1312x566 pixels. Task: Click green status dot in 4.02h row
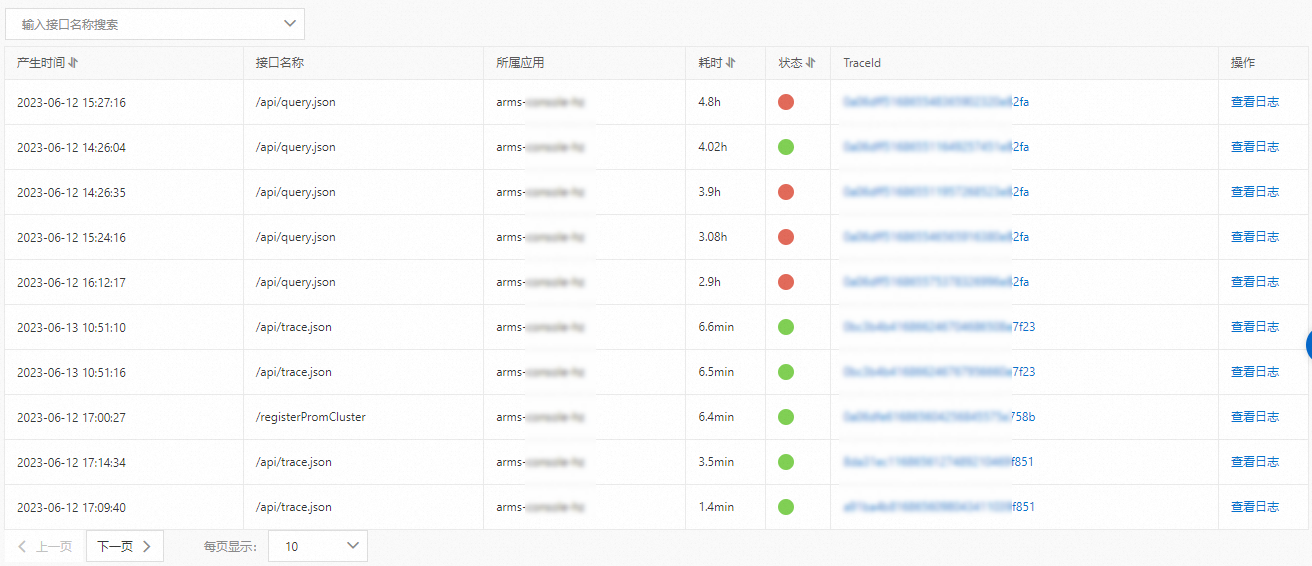[786, 147]
